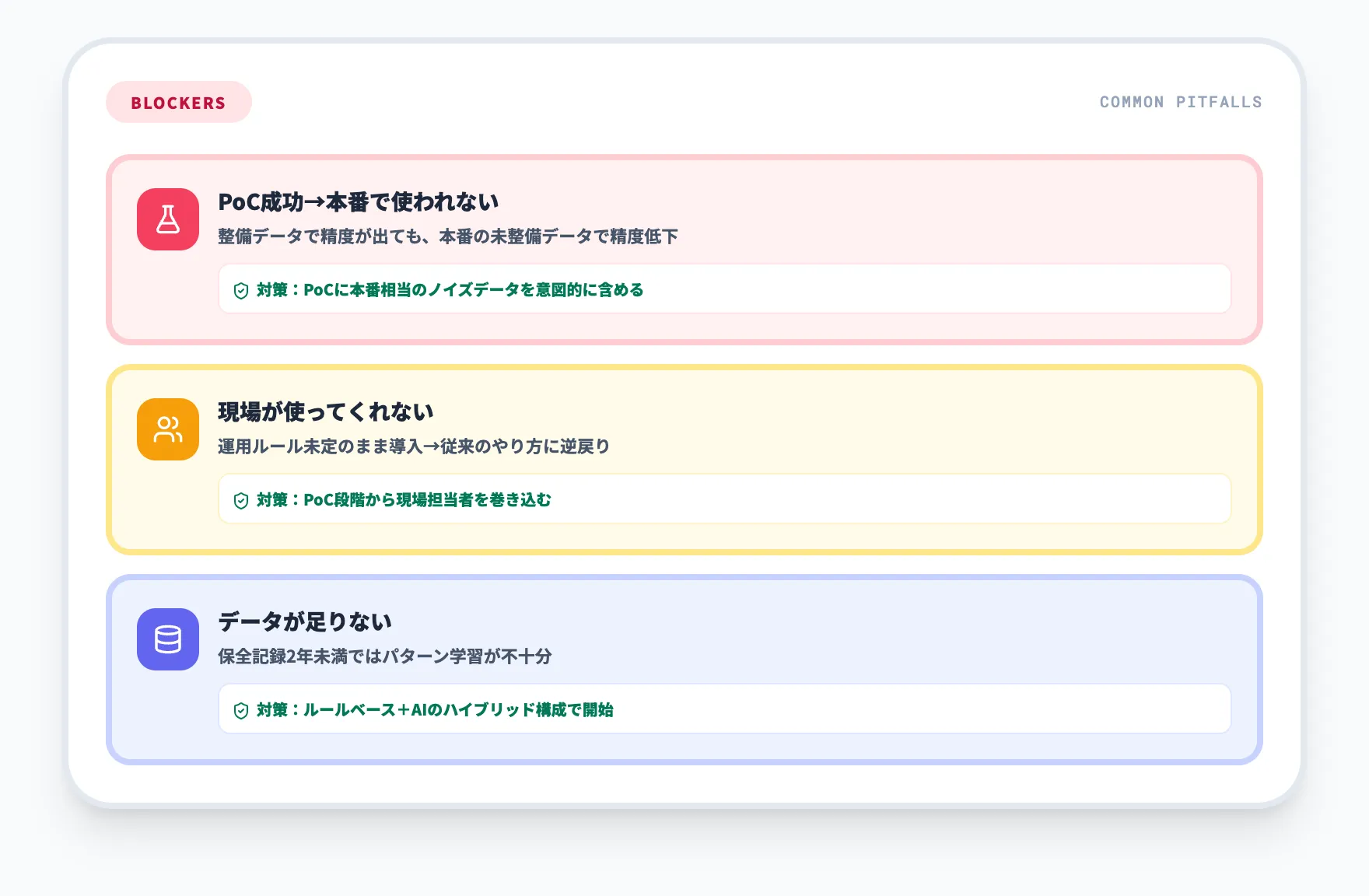Image resolution: width=1369 pixels, height=896 pixels.
Task: Click the 対策 bar about 現場担当者を巻き込む
Action: point(724,499)
